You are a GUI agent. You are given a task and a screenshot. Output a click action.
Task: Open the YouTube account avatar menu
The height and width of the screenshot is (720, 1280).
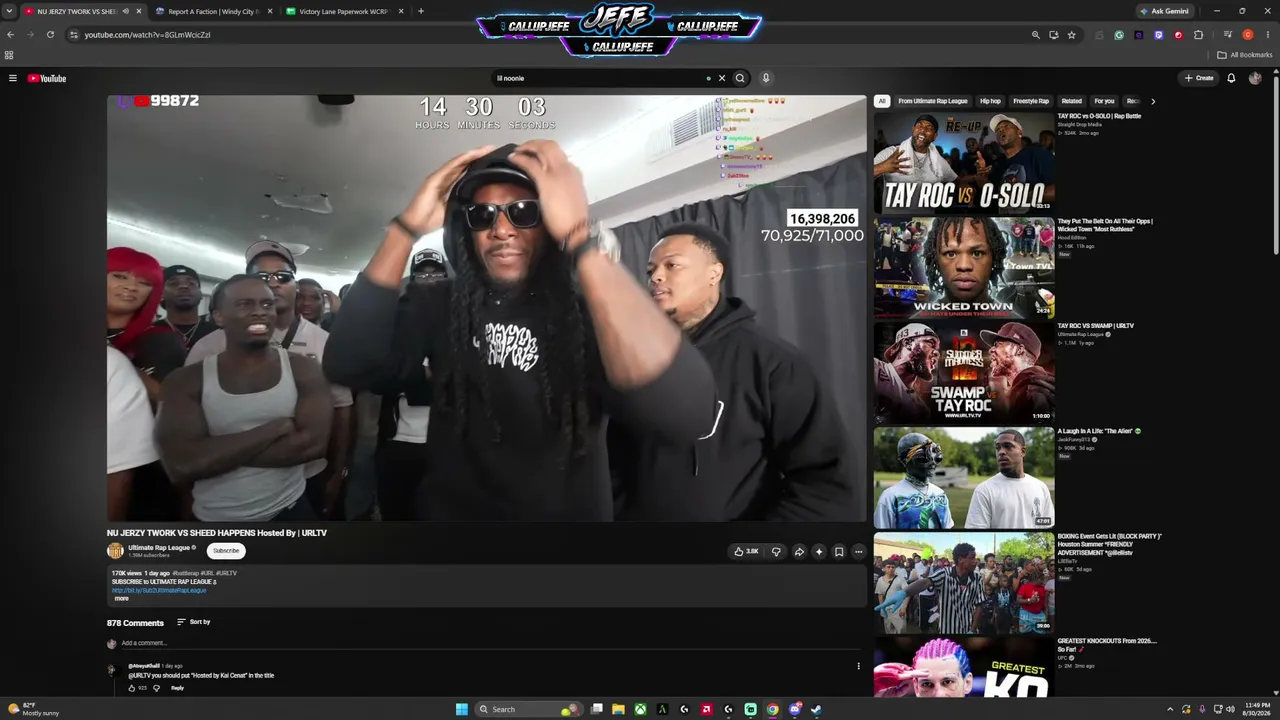click(x=1255, y=78)
